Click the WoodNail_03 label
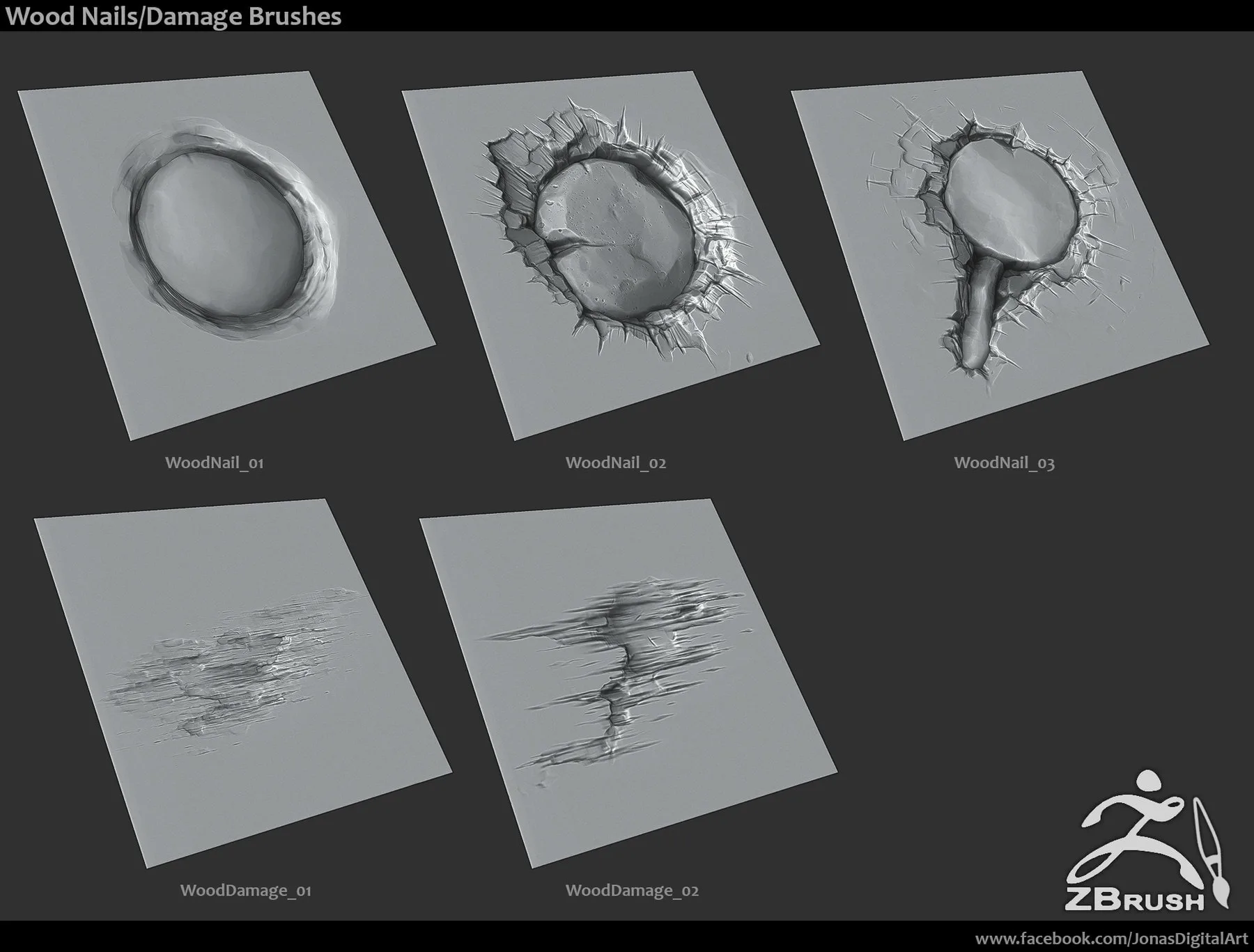1254x952 pixels. point(1004,462)
